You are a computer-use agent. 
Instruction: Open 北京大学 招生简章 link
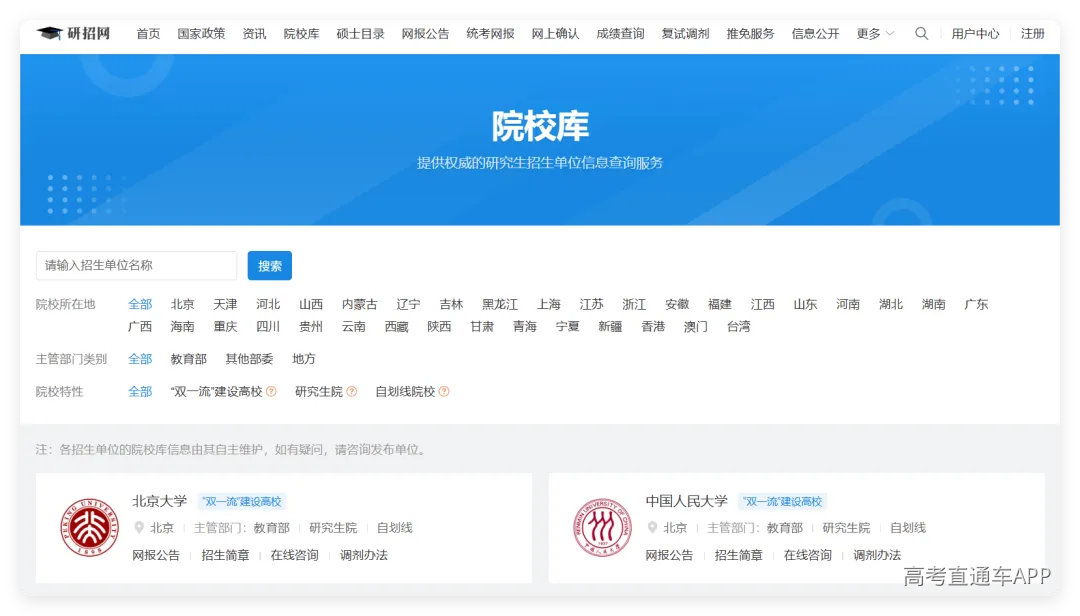click(225, 555)
